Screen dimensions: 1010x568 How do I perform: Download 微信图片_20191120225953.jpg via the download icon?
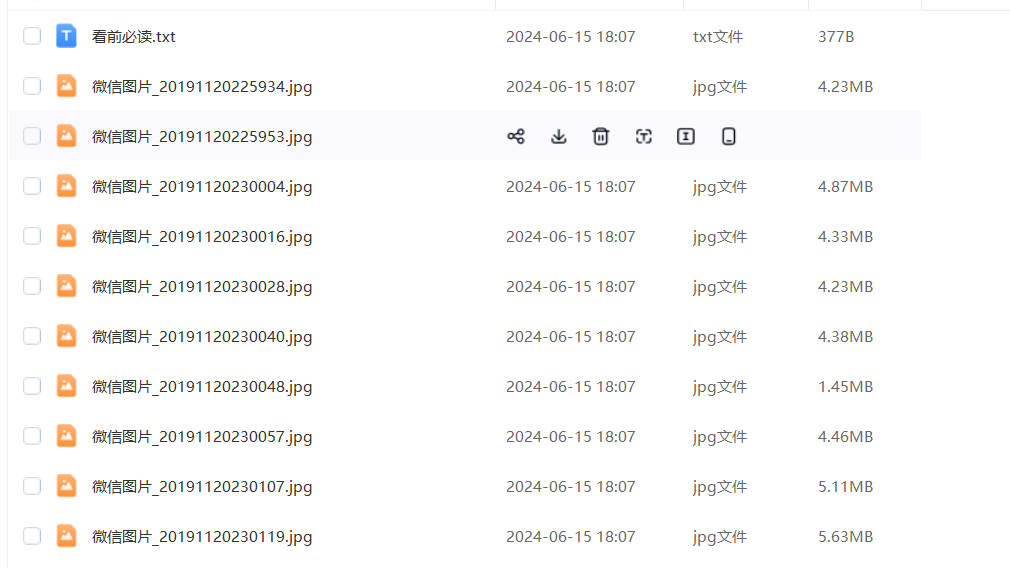coord(559,137)
